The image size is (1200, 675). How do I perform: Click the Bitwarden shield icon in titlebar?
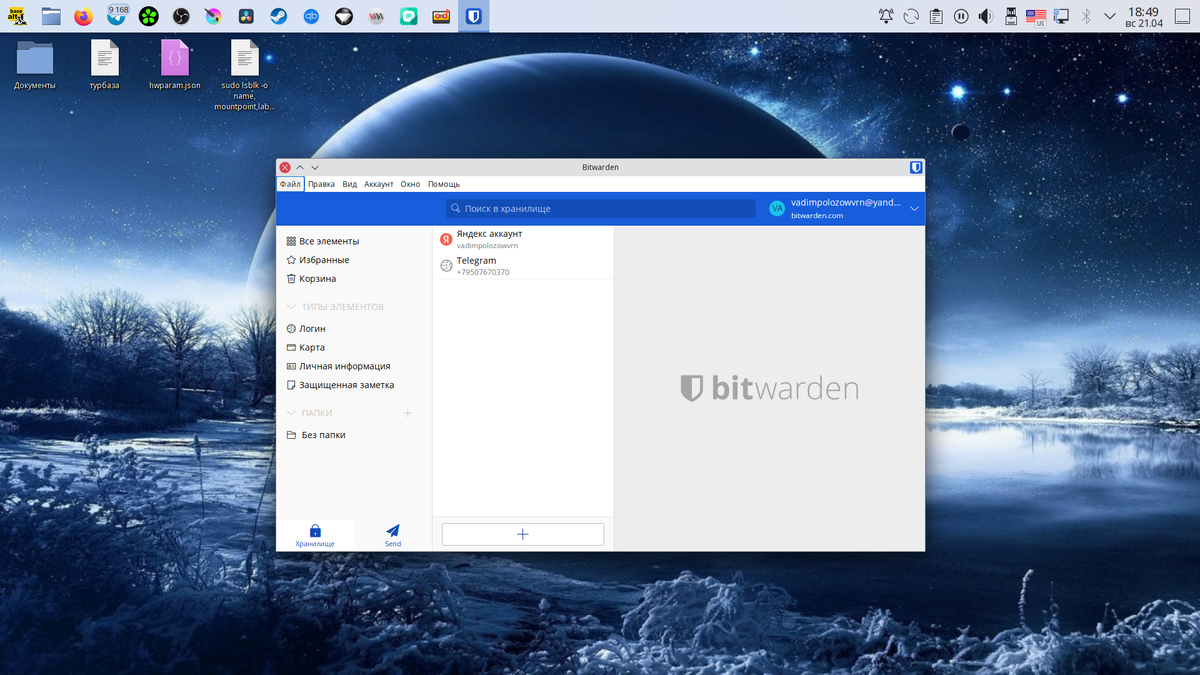coord(915,167)
